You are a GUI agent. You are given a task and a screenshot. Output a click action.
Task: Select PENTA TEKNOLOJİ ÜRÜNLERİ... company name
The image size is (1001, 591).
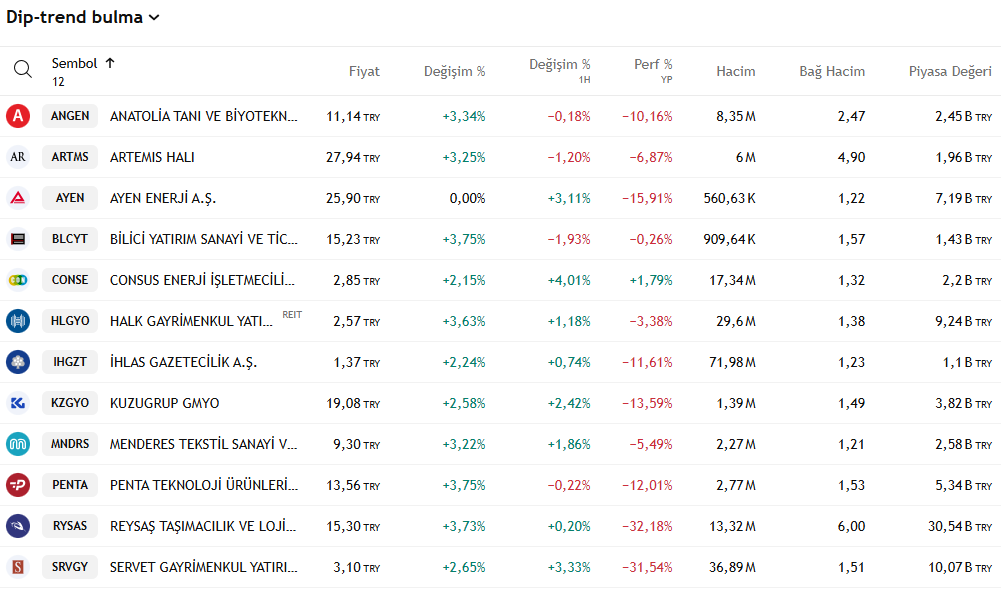[204, 485]
